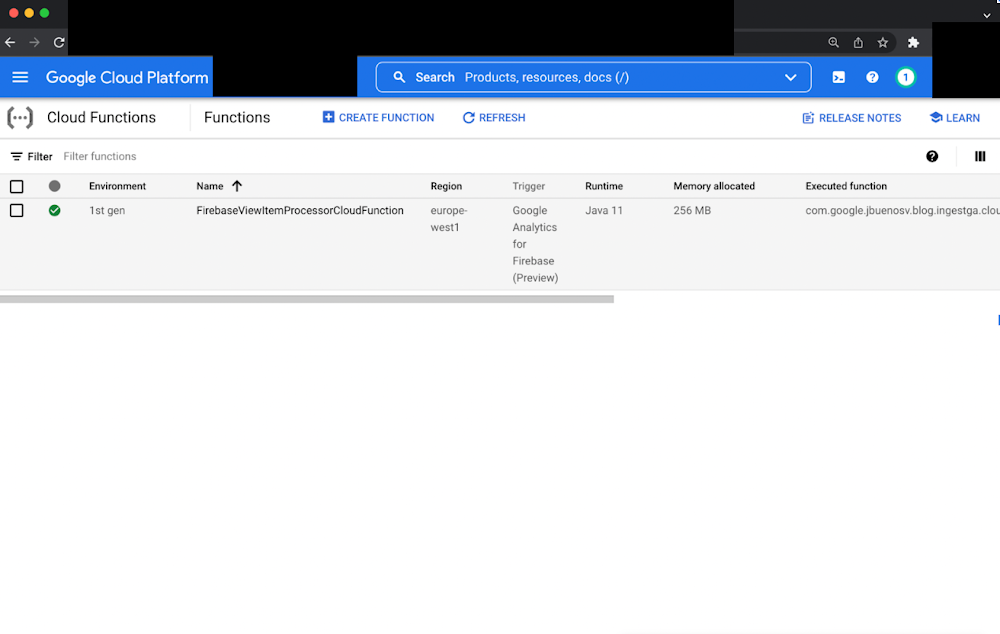Sort by the Runtime column header
This screenshot has height=634, width=1000.
[x=604, y=186]
